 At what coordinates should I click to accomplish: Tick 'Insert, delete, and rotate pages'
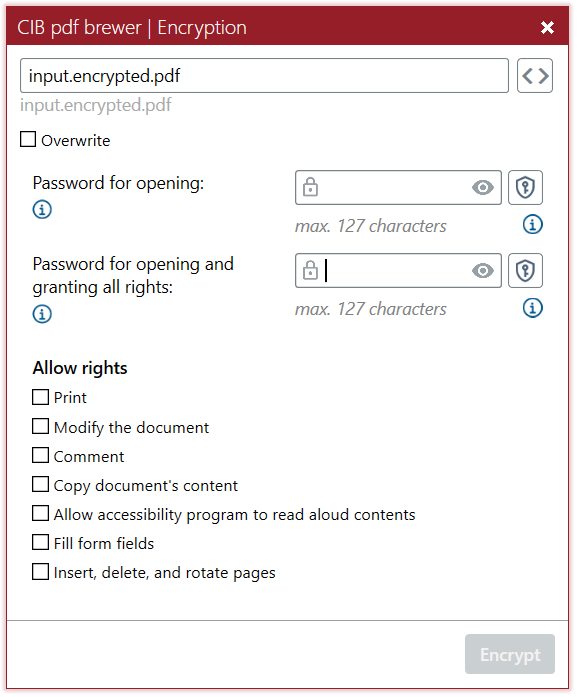(40, 572)
